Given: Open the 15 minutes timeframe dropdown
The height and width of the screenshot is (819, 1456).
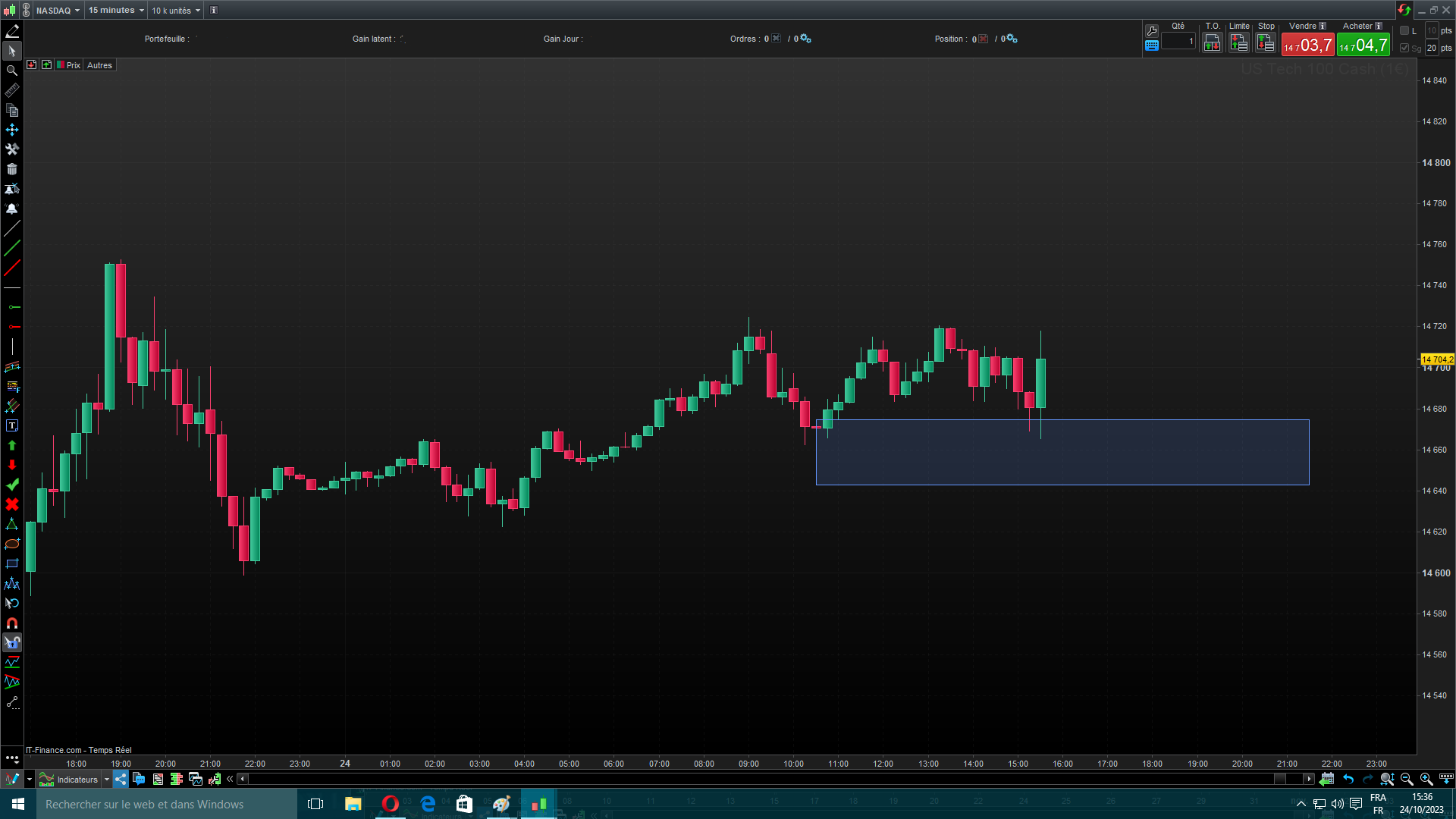Looking at the screenshot, I should (x=115, y=10).
